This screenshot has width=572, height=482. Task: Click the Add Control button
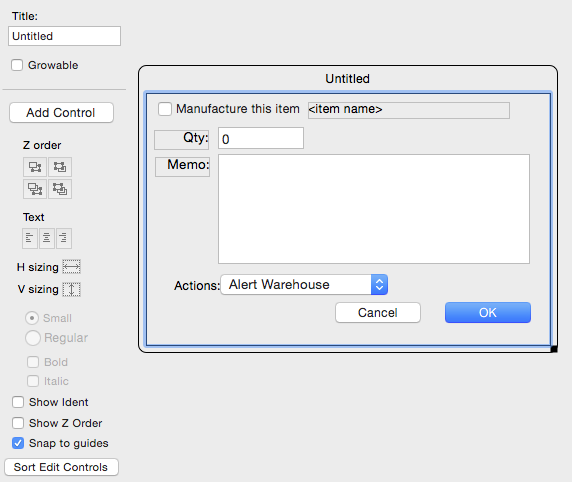point(61,112)
